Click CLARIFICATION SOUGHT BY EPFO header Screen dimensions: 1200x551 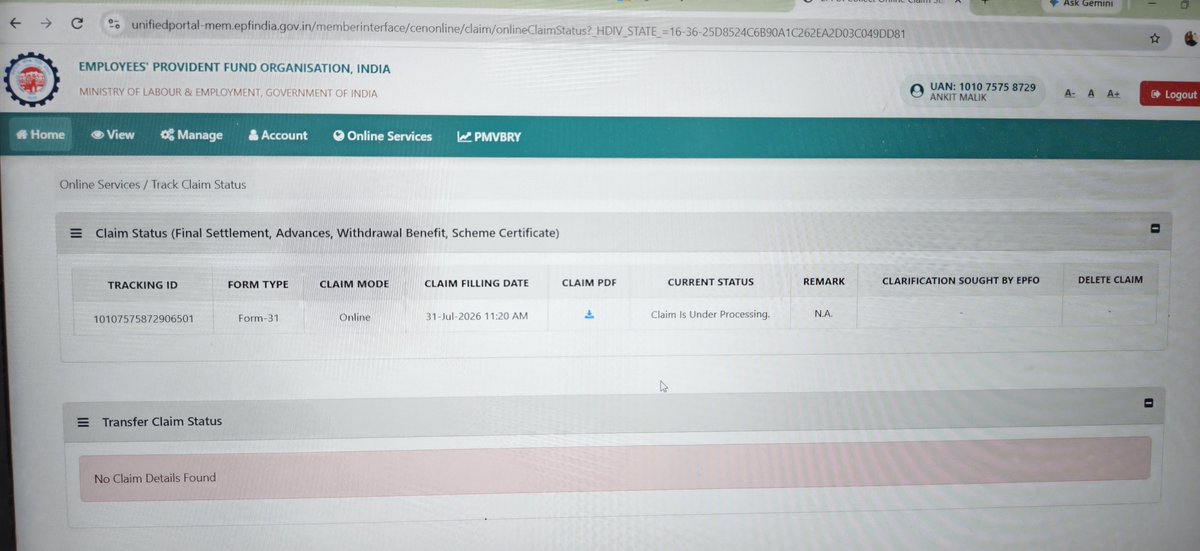[x=960, y=281]
